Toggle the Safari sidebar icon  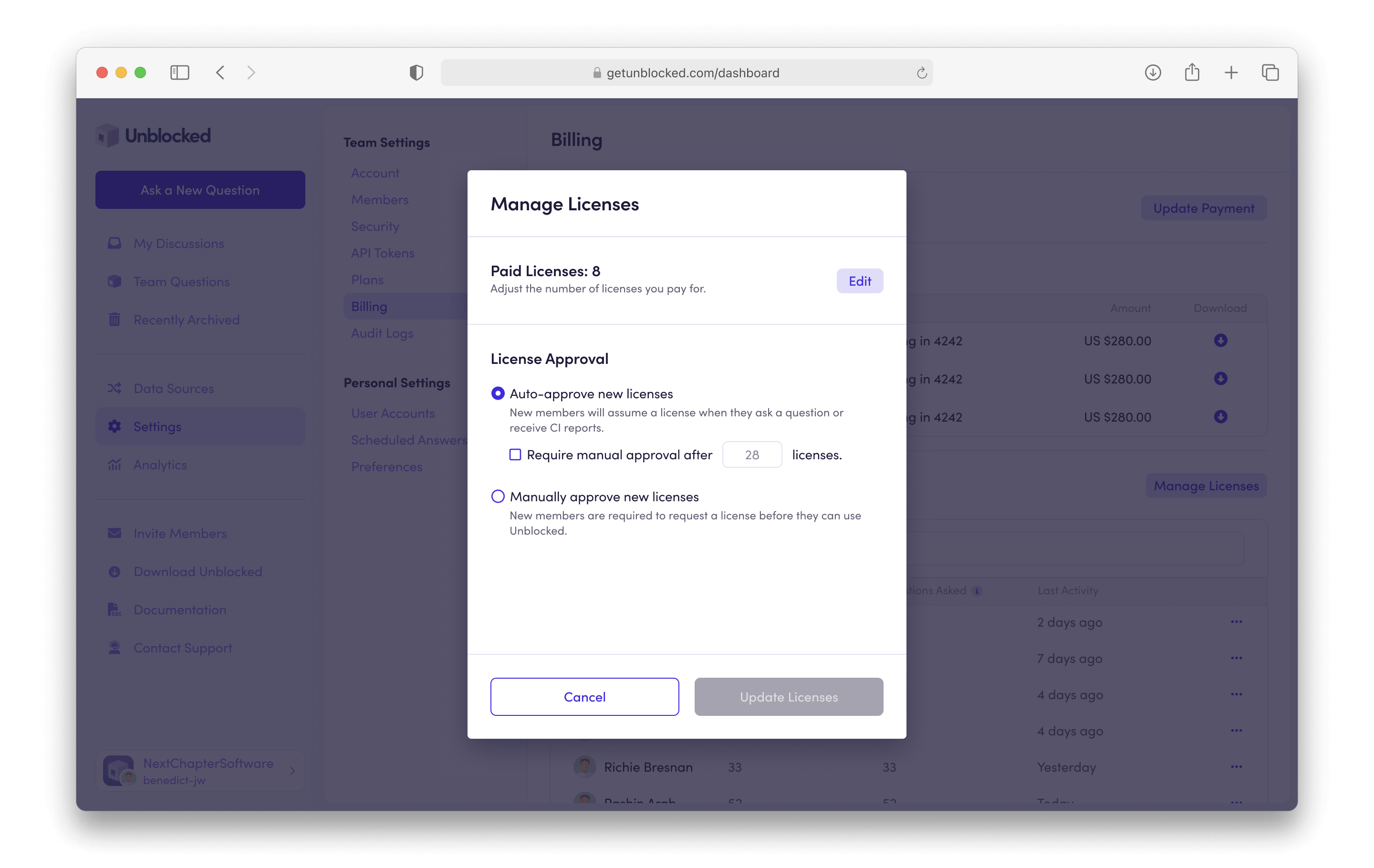pos(179,72)
